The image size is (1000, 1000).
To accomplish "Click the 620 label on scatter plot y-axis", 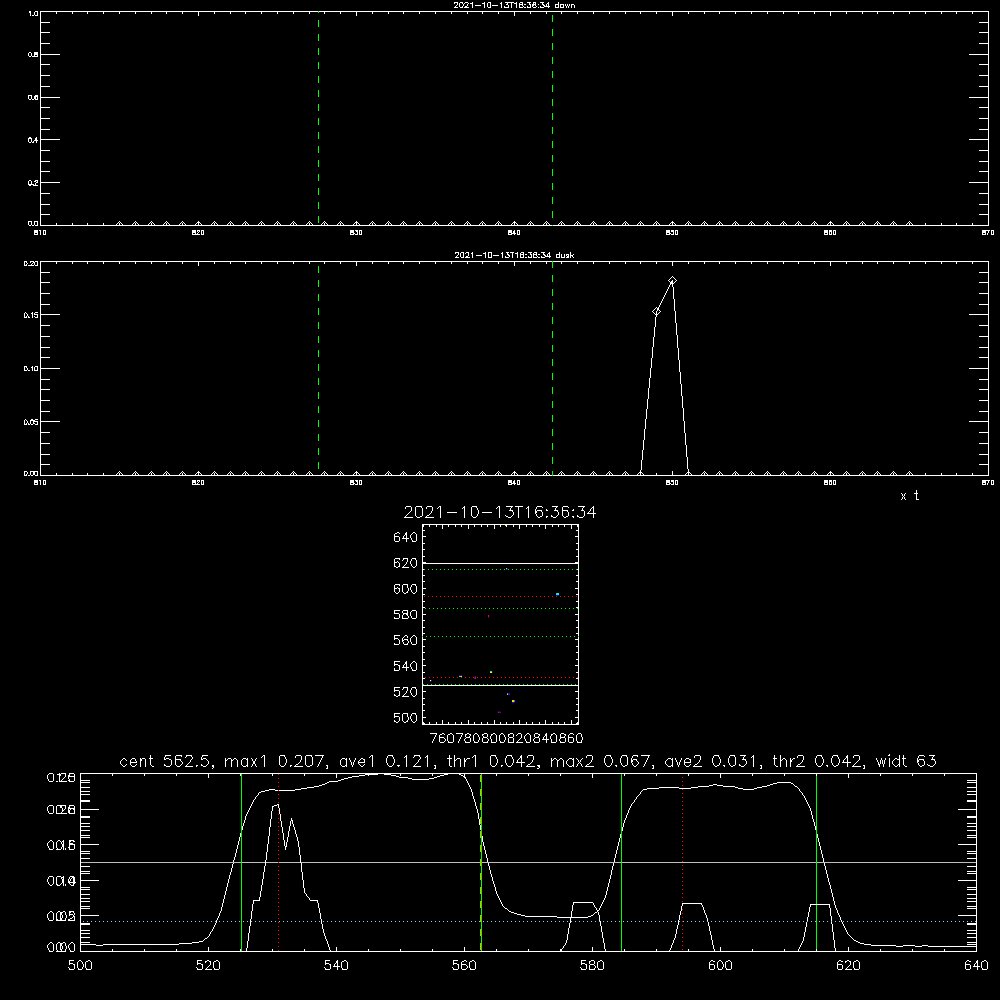I will point(405,563).
